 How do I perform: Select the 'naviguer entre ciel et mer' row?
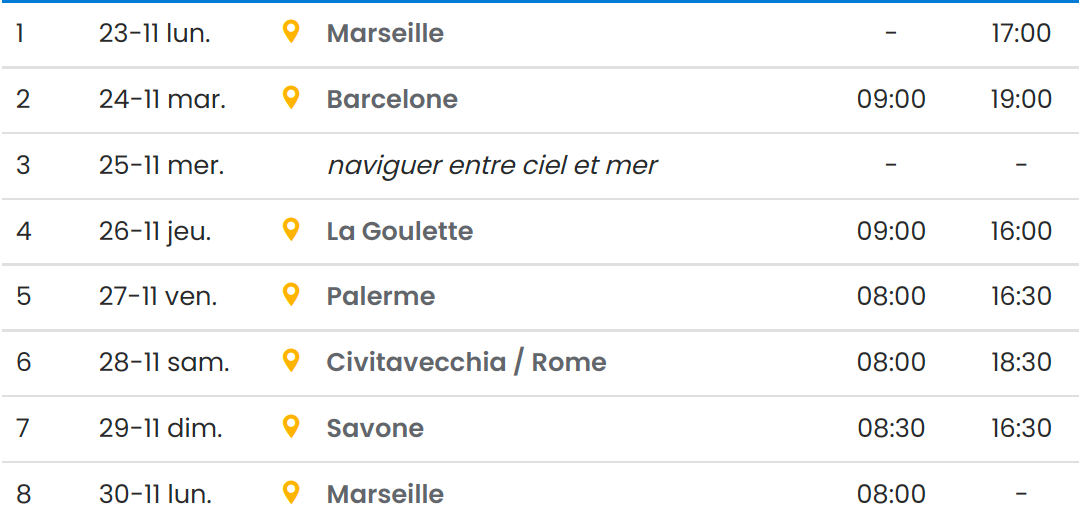coord(492,165)
